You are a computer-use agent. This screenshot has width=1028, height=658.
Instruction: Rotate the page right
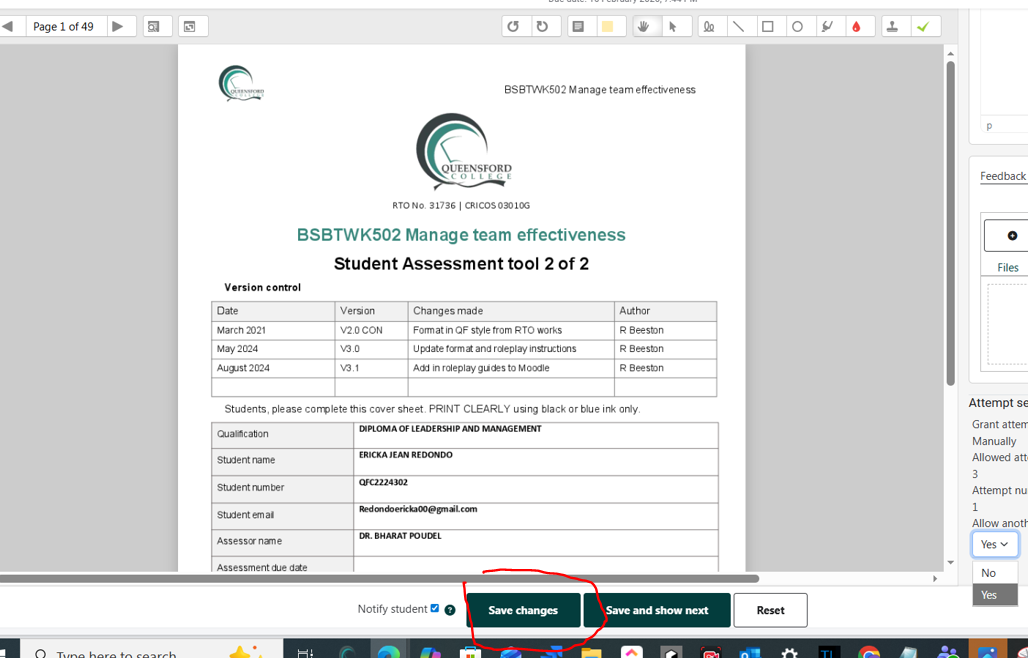(542, 26)
